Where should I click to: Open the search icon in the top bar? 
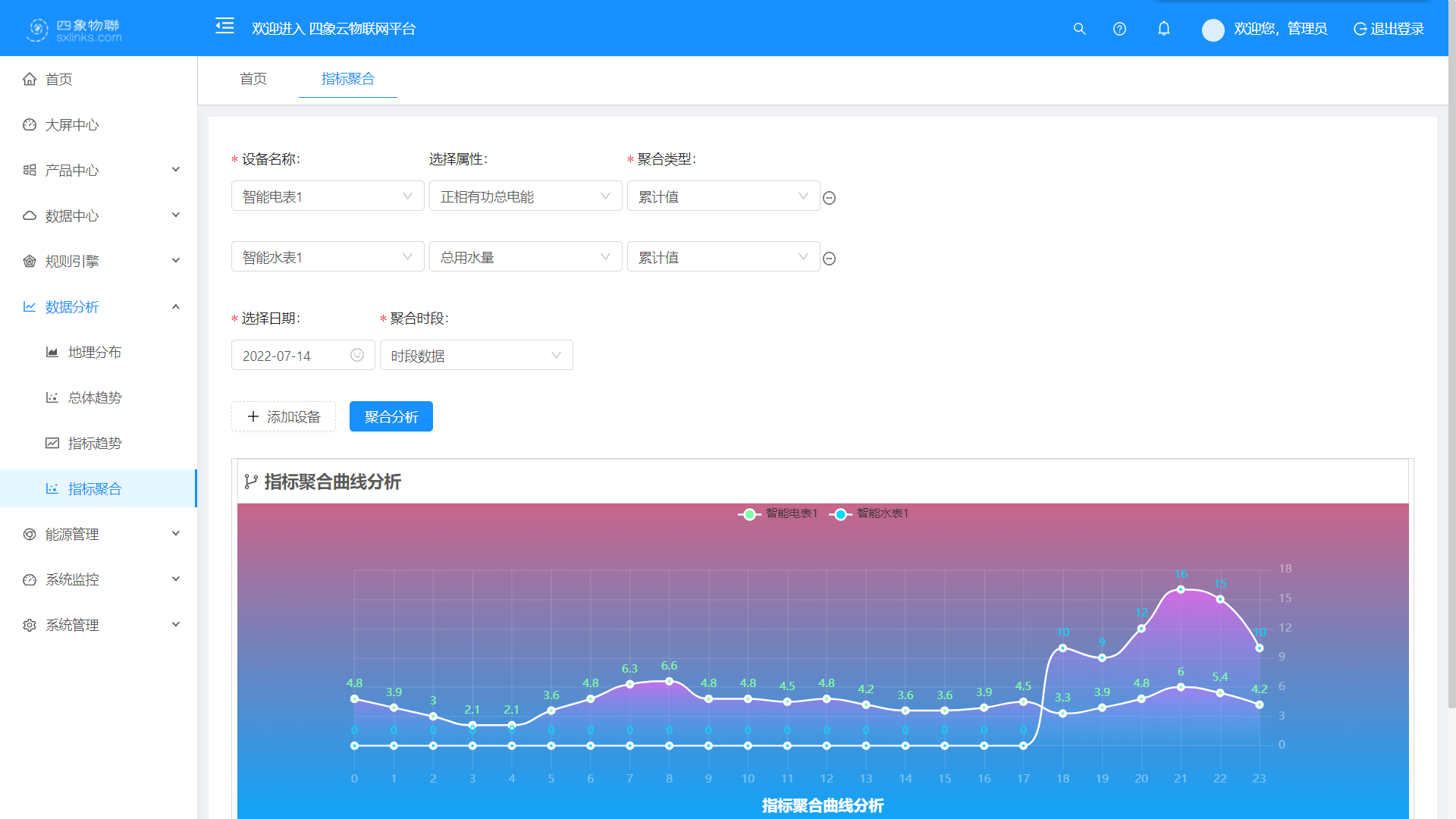[1079, 29]
